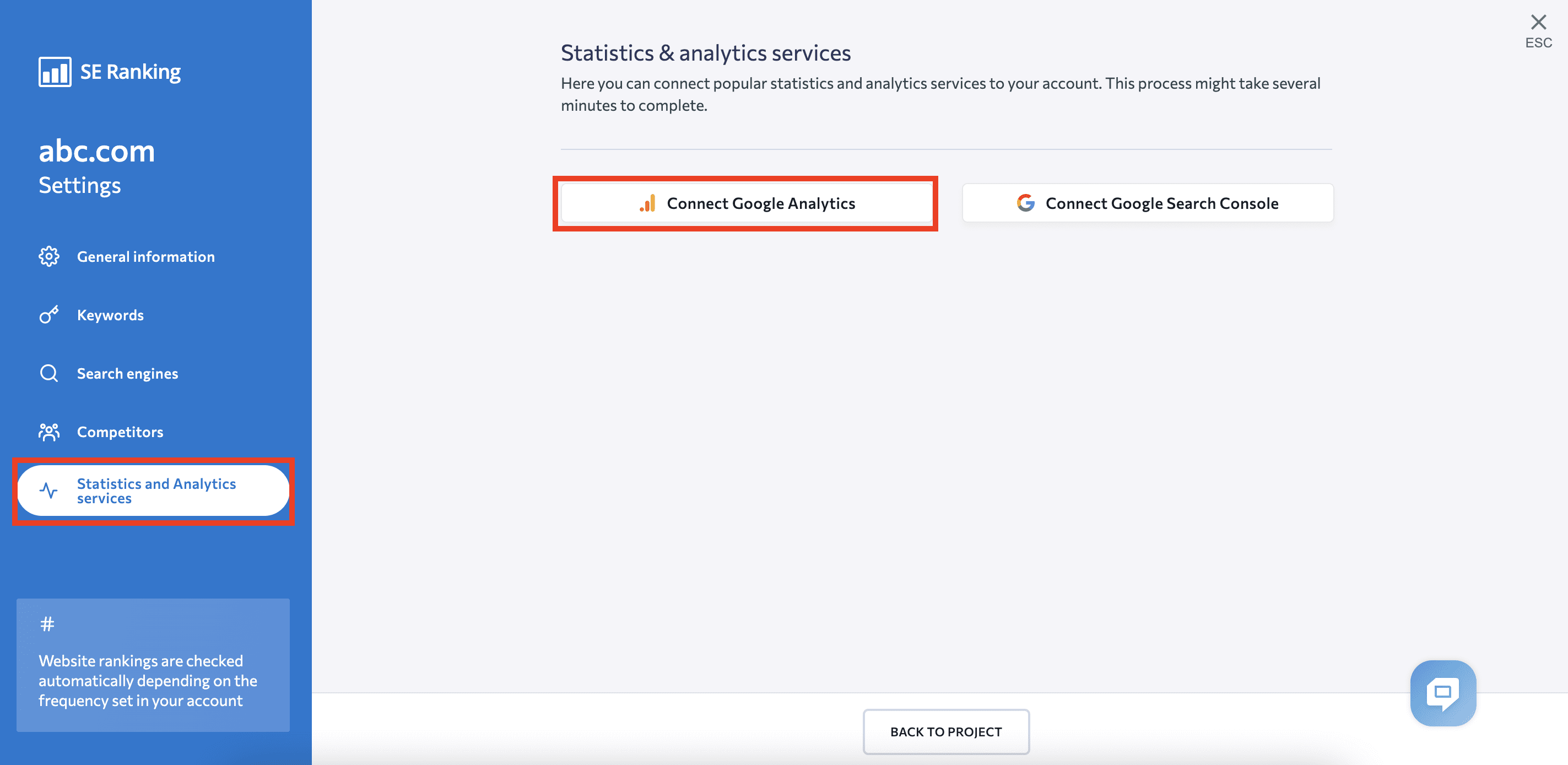Select Statistics and Analytics services
1568x765 pixels.
point(153,491)
